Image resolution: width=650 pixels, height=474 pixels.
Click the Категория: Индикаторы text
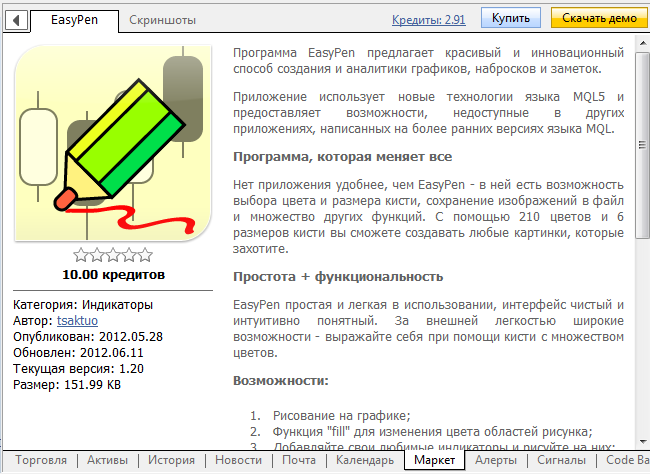click(83, 305)
